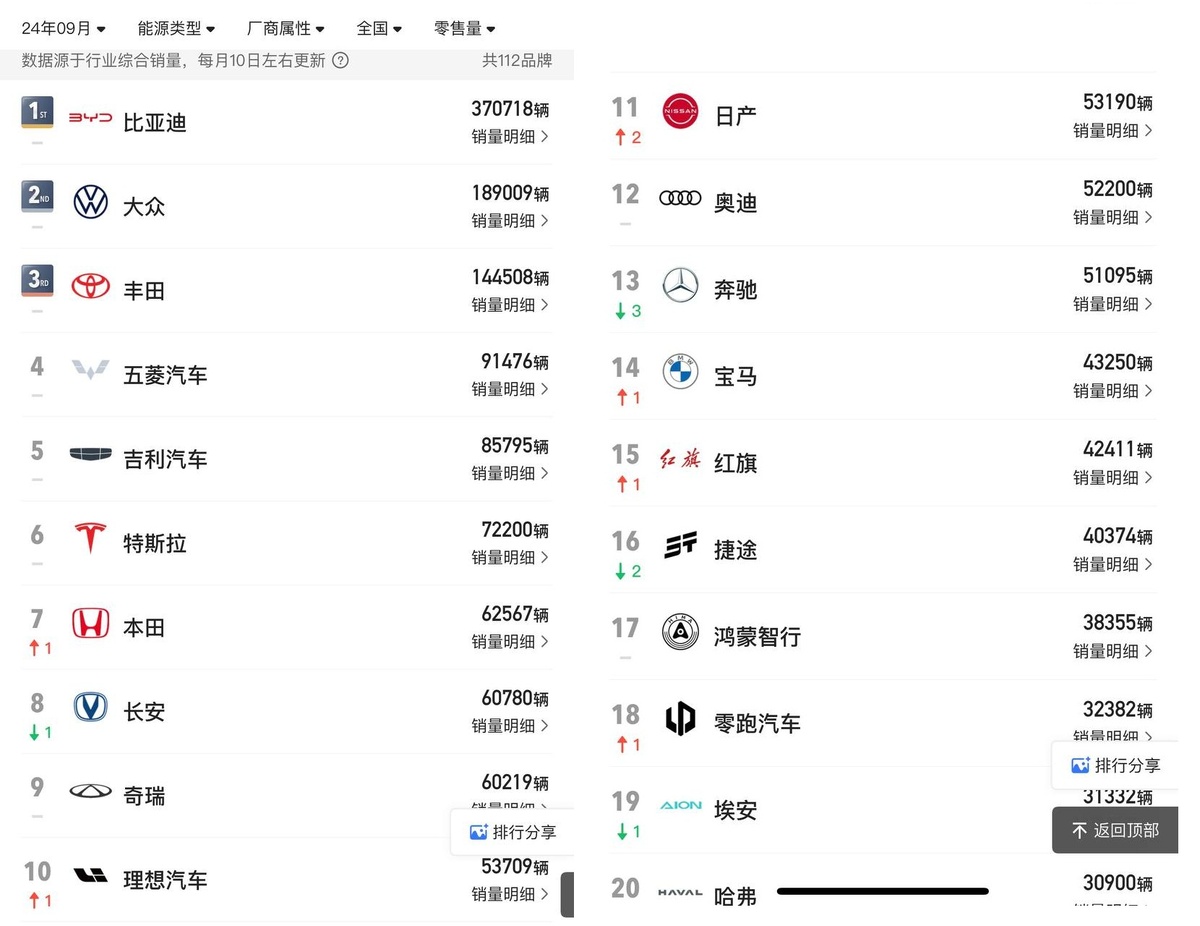This screenshot has width=1200, height=926.
Task: Open 销量明细 for 大众
Action: tap(510, 221)
